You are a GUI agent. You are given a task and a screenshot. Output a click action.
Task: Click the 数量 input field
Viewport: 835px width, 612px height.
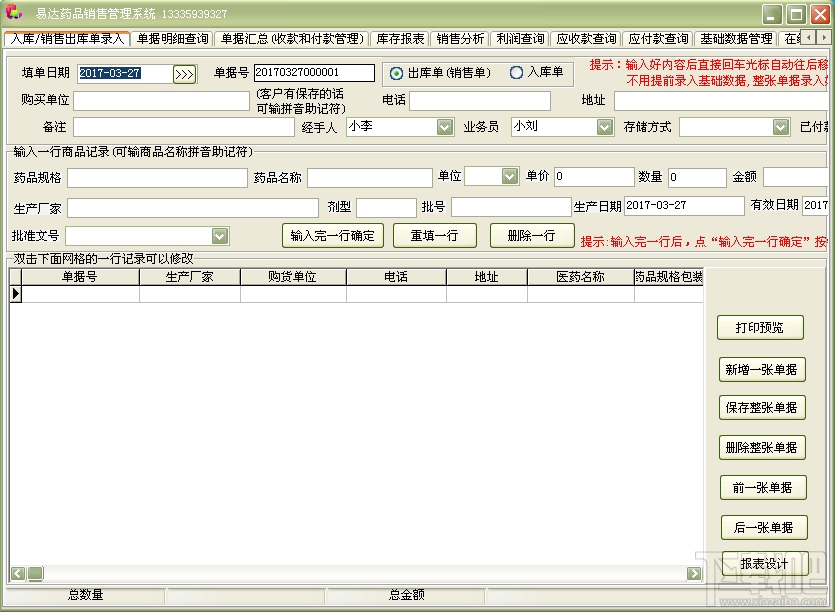(x=697, y=177)
